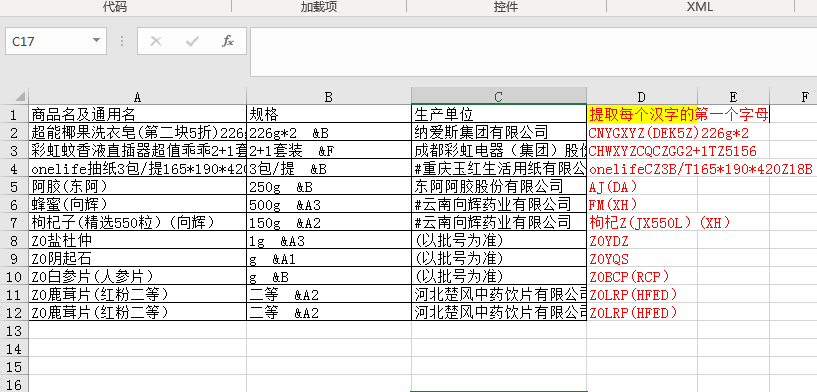Click cell 枸杞子(精选550粒)(向辉)
The image size is (817, 392).
pyautogui.click(x=138, y=223)
